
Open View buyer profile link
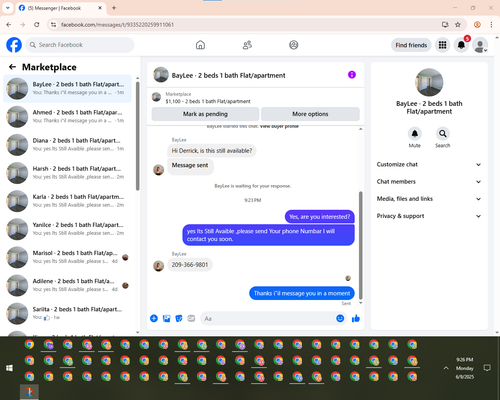(x=279, y=126)
